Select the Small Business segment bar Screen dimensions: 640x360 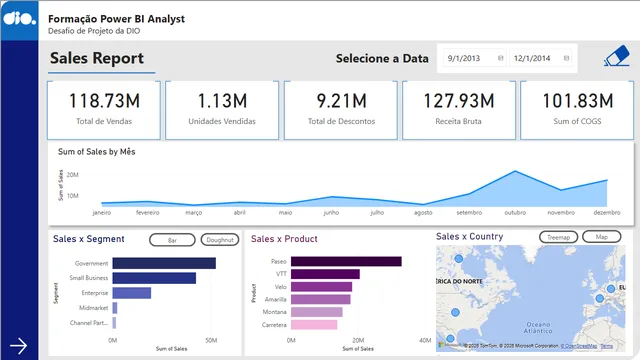[154, 278]
